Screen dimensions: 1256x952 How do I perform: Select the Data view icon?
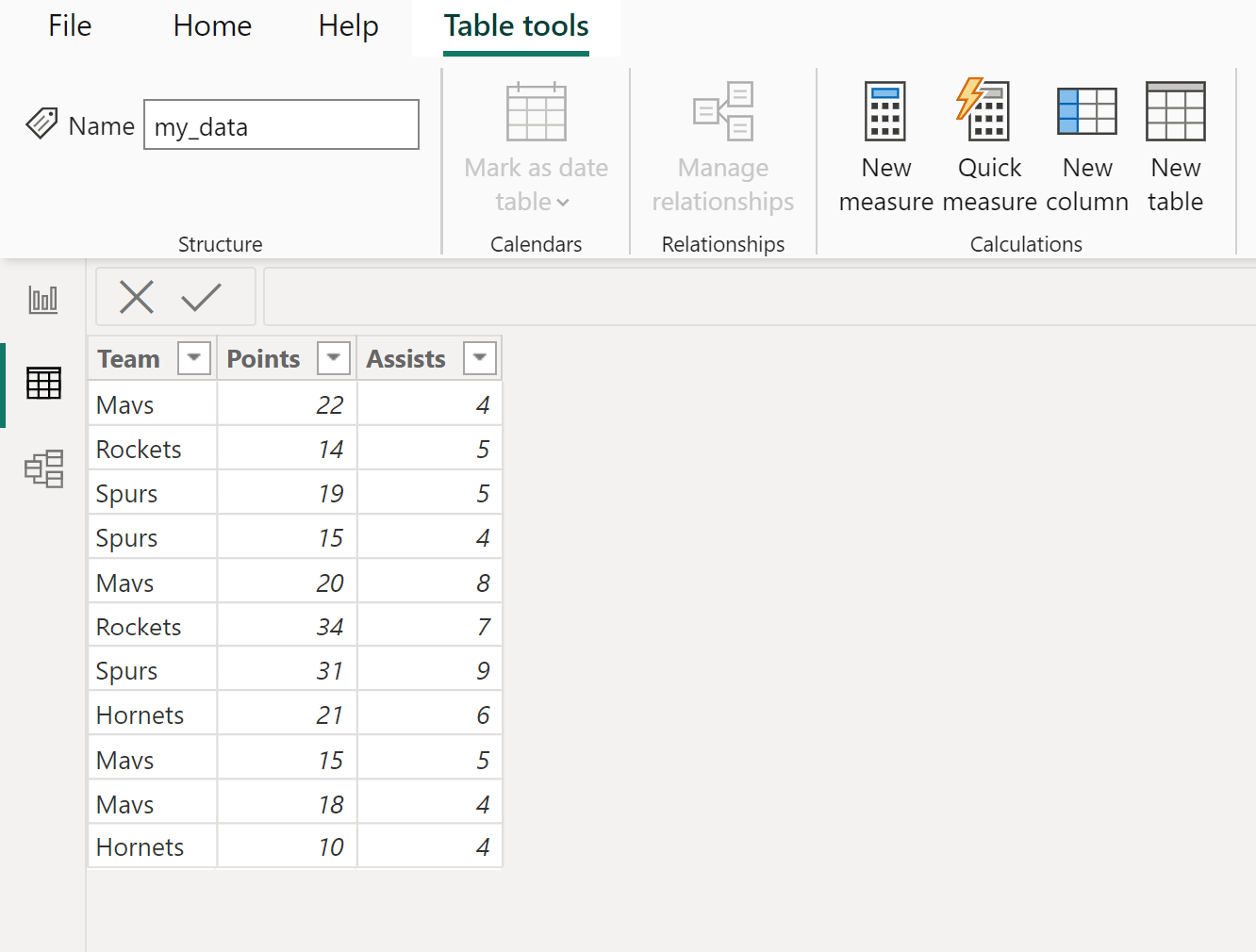point(42,384)
